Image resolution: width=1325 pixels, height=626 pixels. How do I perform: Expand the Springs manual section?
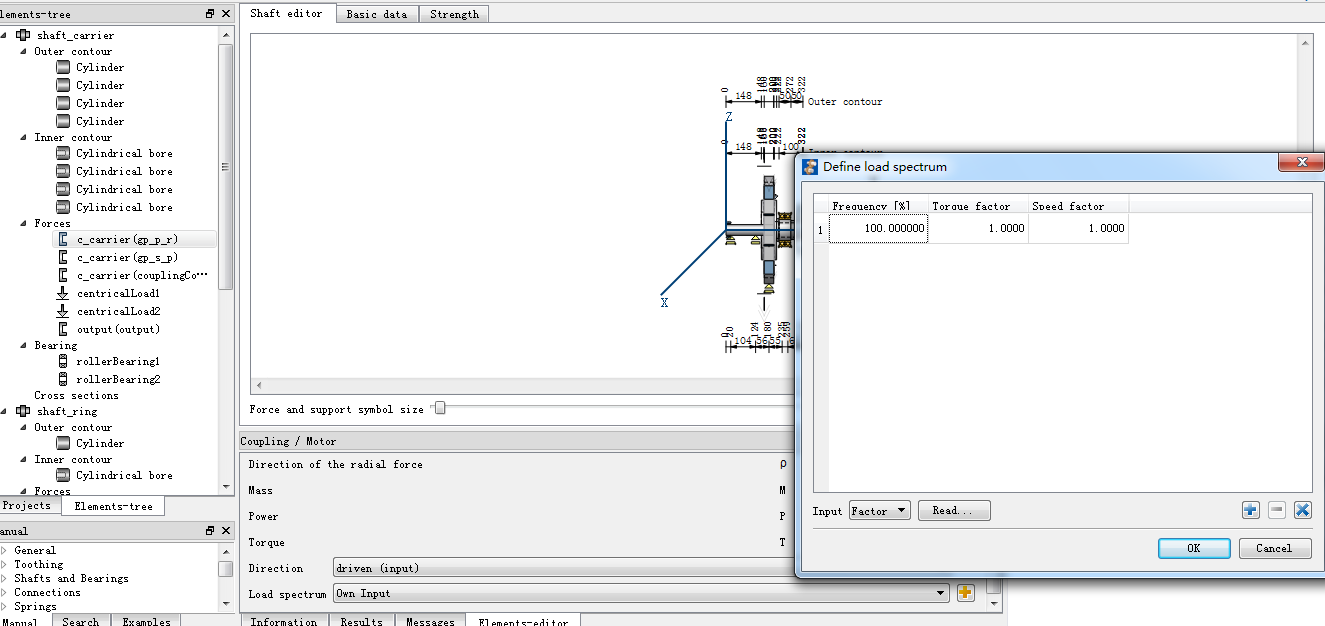4,606
